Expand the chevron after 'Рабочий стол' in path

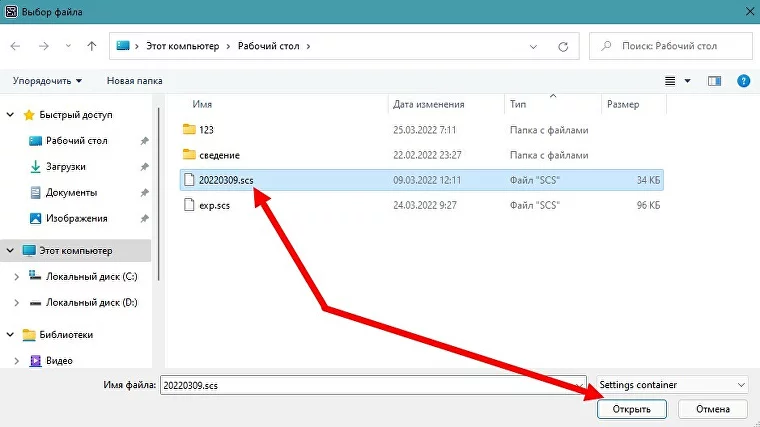[x=308, y=46]
